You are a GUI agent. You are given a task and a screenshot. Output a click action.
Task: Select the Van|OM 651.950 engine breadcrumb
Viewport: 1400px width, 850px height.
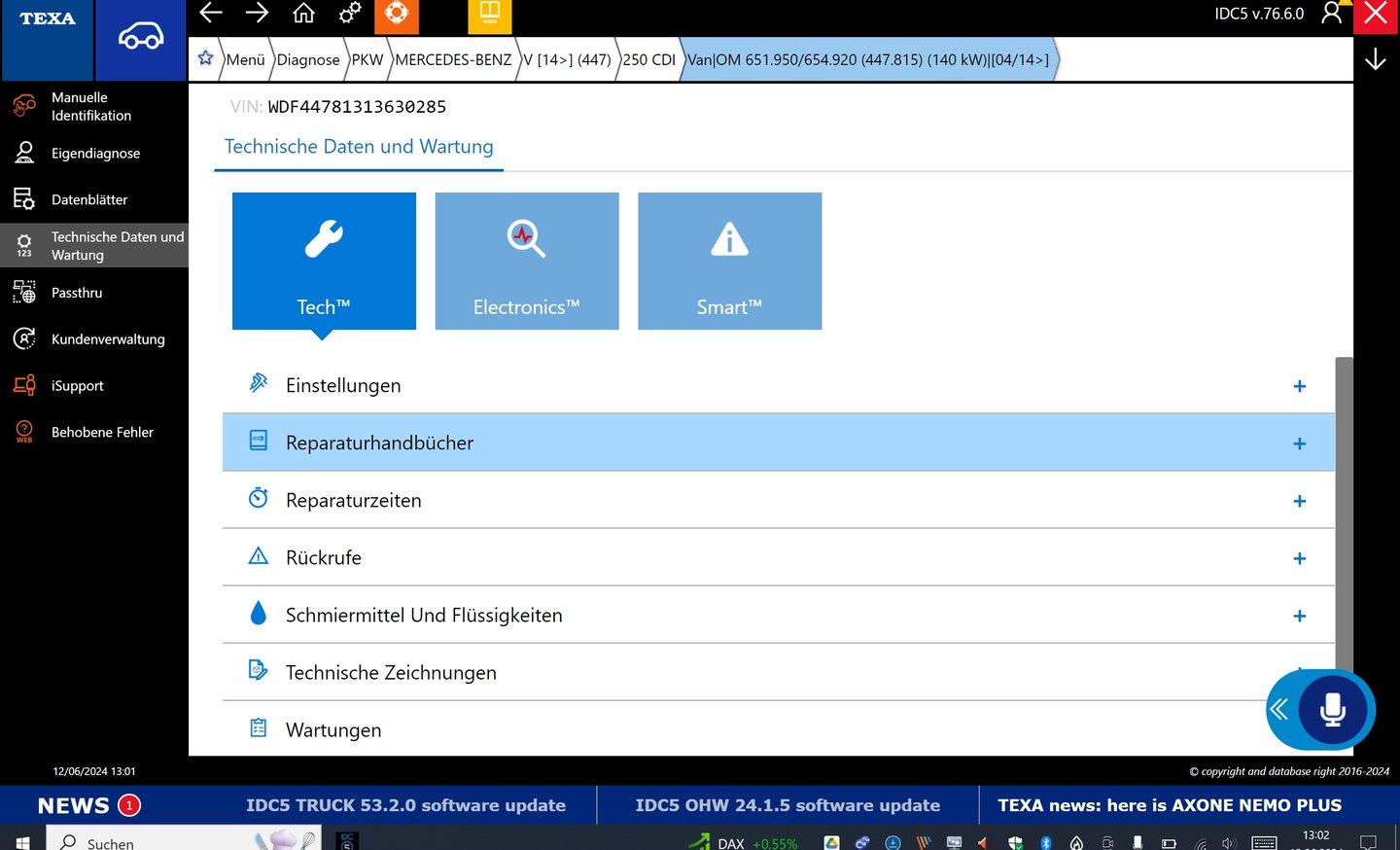coord(868,59)
